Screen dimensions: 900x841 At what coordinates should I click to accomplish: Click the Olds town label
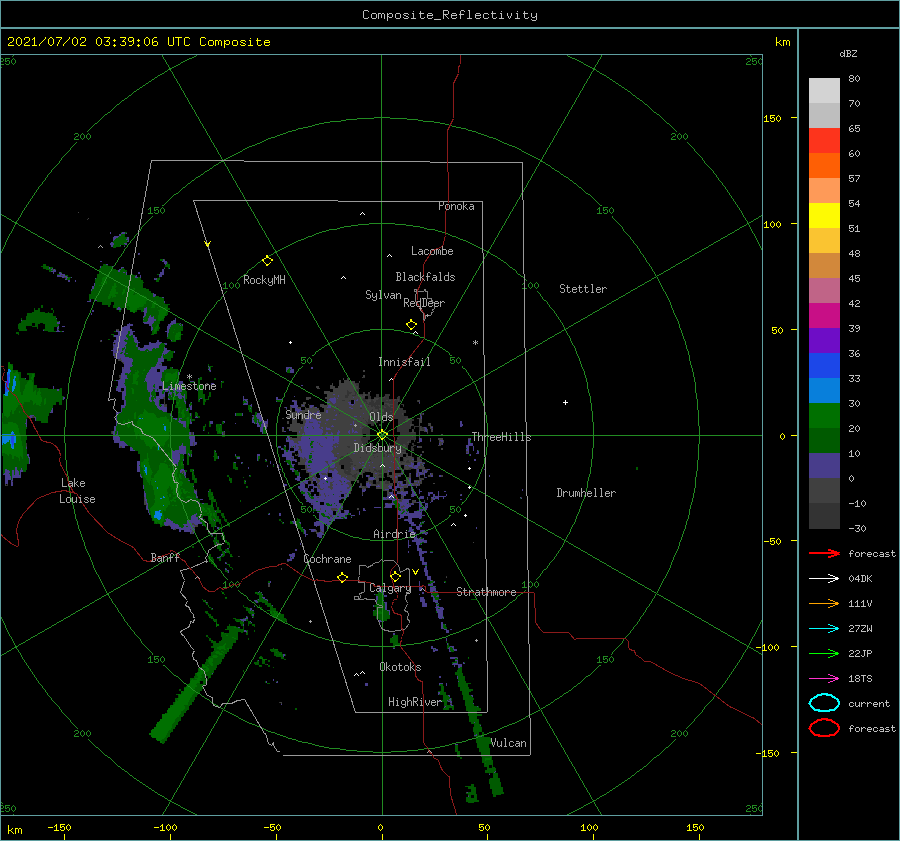(x=381, y=417)
